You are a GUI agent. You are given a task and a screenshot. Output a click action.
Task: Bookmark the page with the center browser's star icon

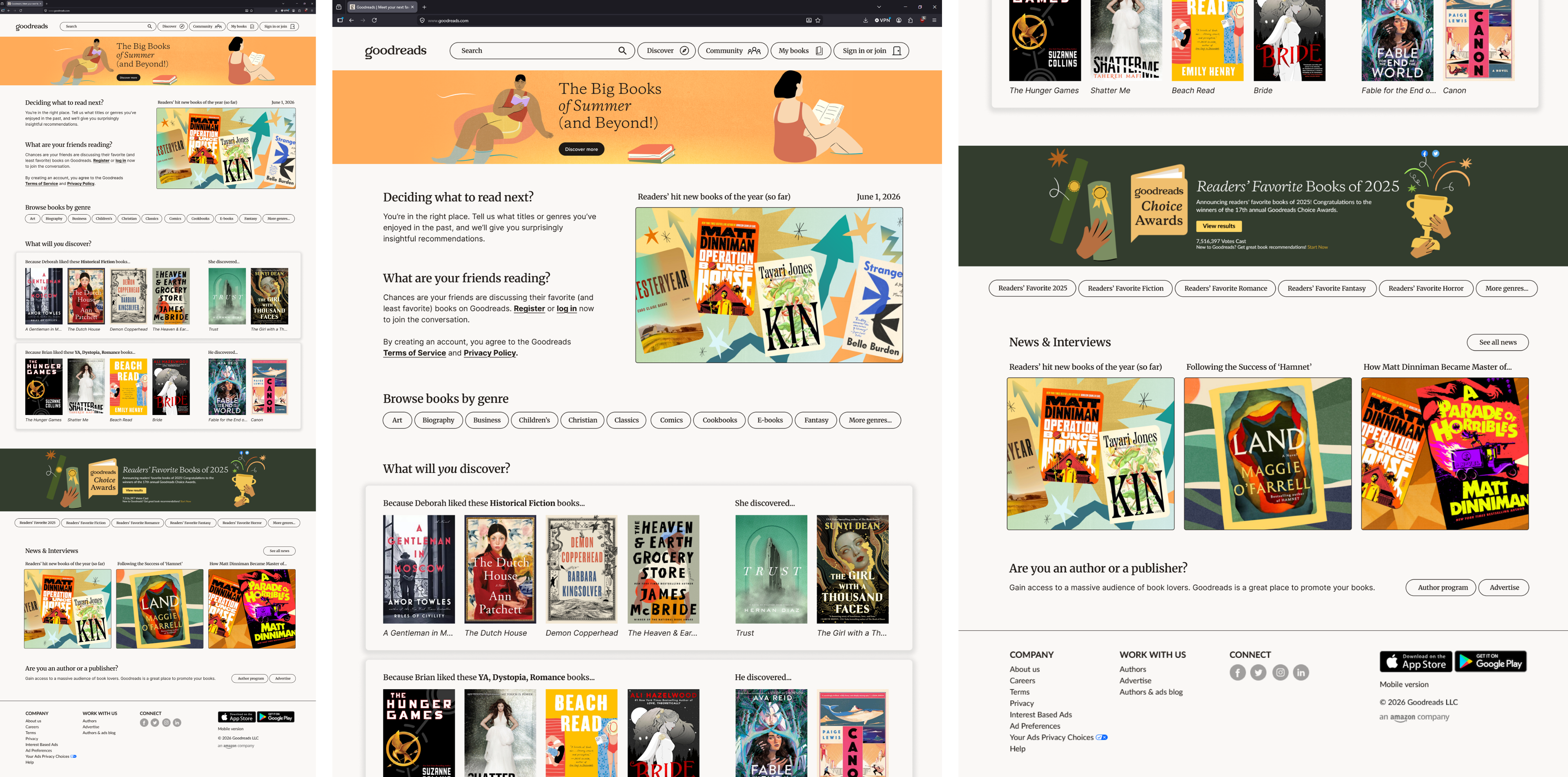coord(818,20)
